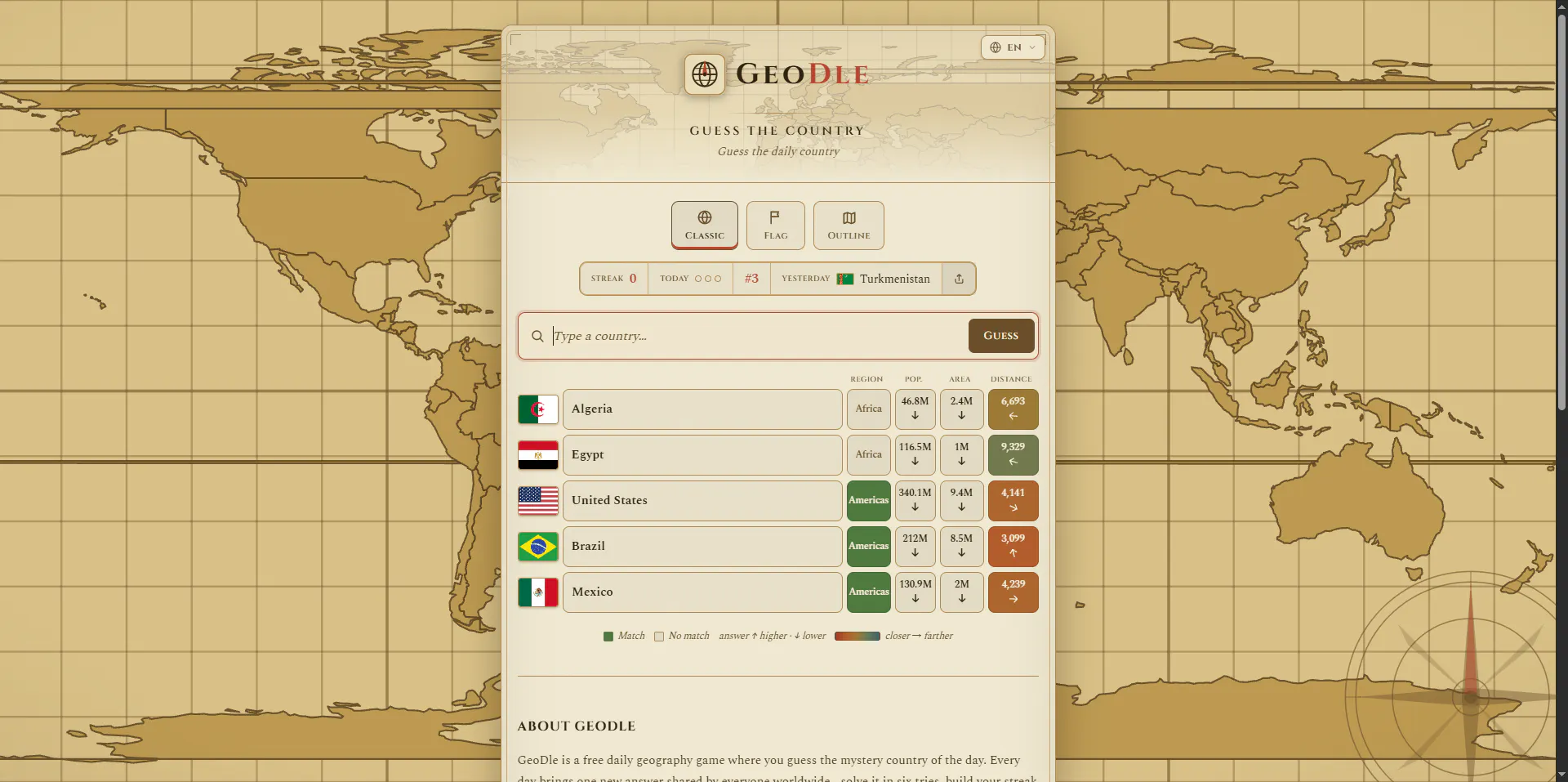
Task: Click the Brazil flag thumbnail
Action: pos(538,547)
